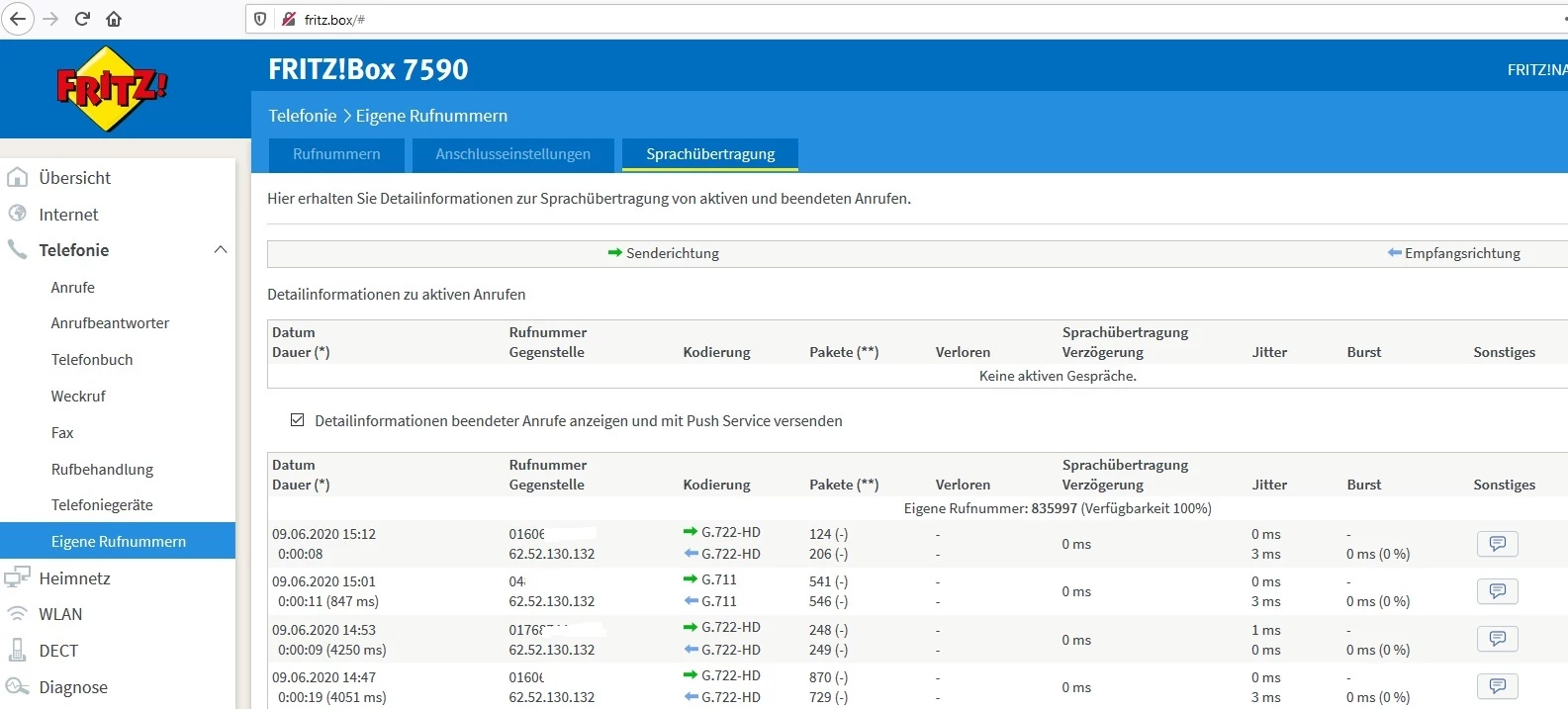Expand the Heimnetz section
Viewport: 1568px width, 709px height.
point(74,578)
